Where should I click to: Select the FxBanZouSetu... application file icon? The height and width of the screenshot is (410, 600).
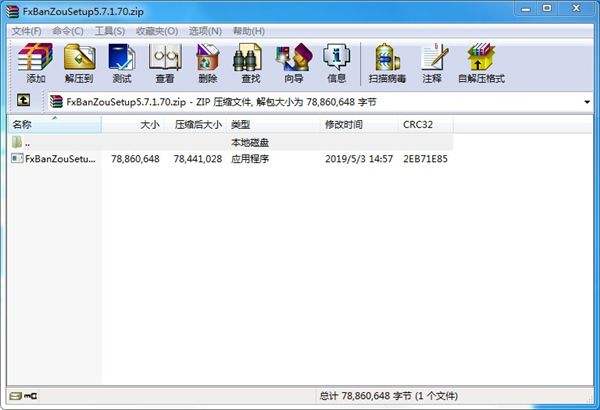pyautogui.click(x=17, y=158)
